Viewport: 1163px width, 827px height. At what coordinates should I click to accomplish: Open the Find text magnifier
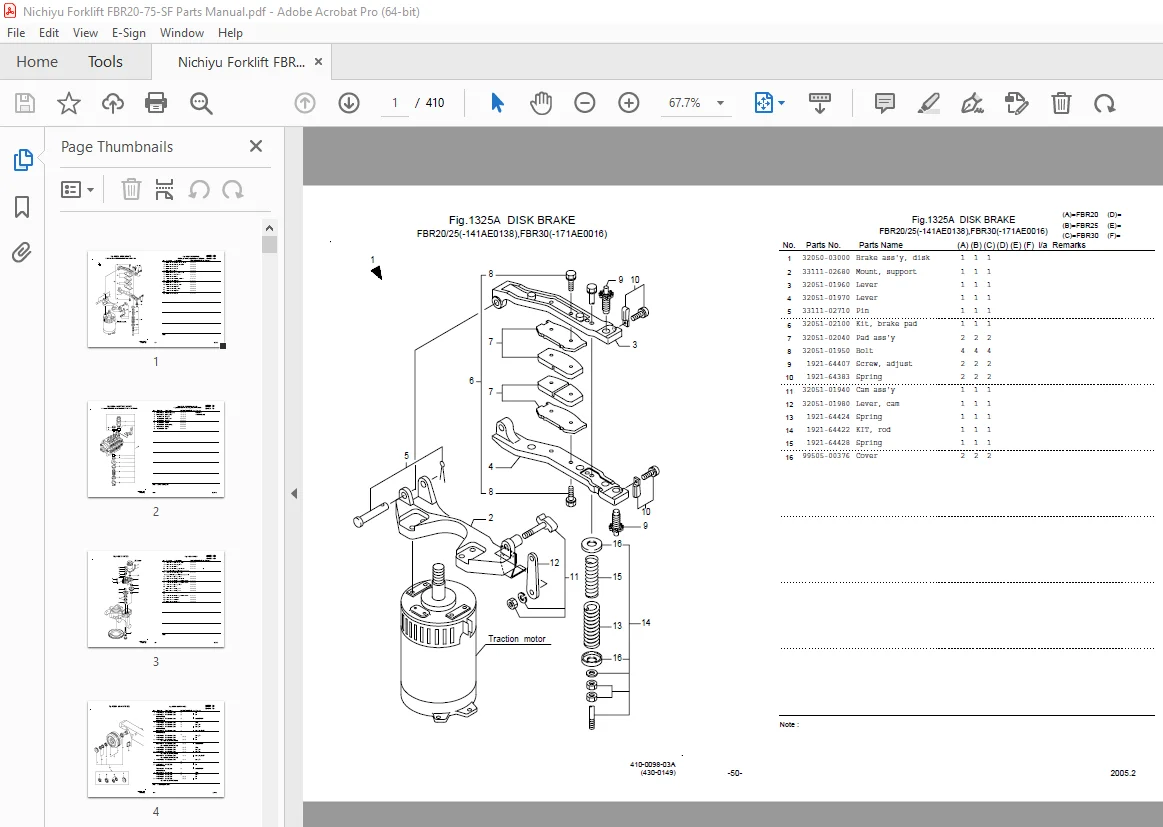coord(201,103)
